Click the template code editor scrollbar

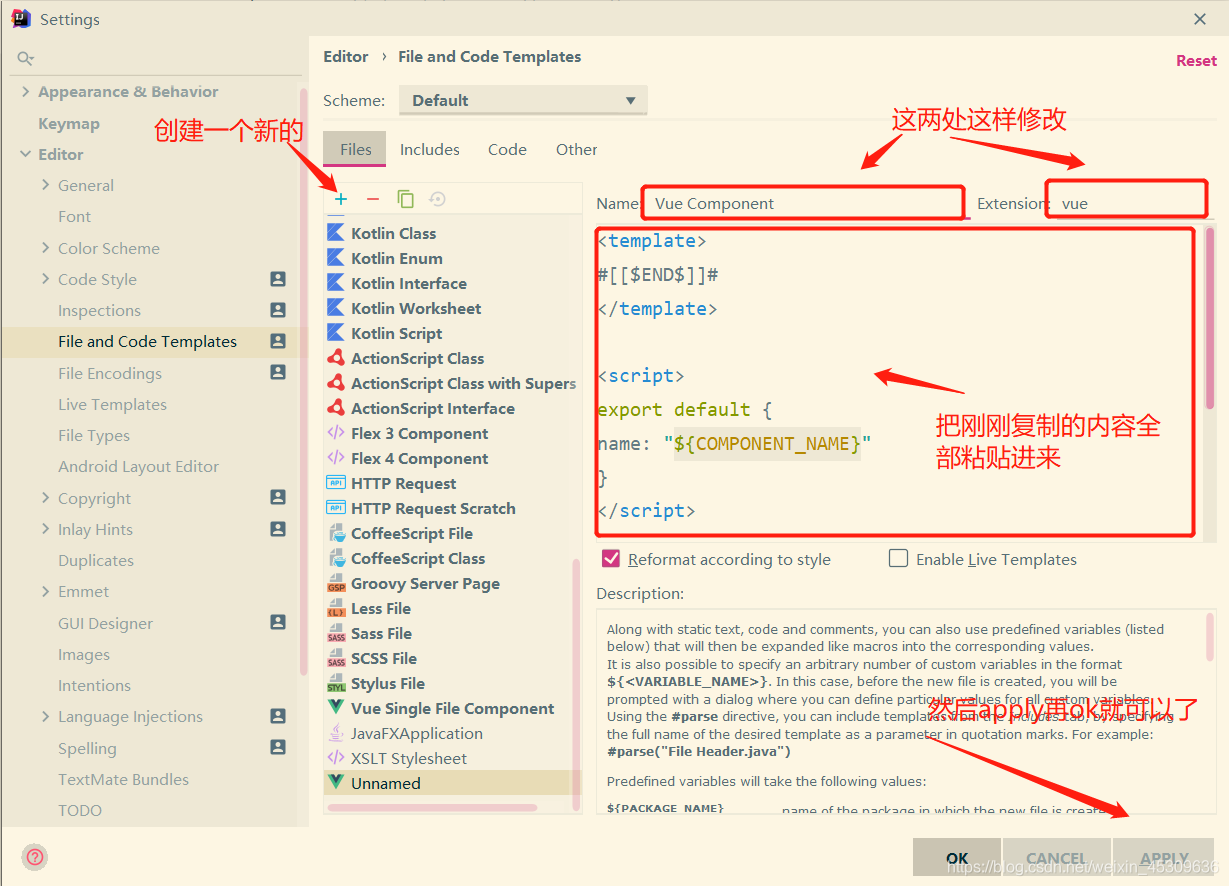tap(1210, 320)
